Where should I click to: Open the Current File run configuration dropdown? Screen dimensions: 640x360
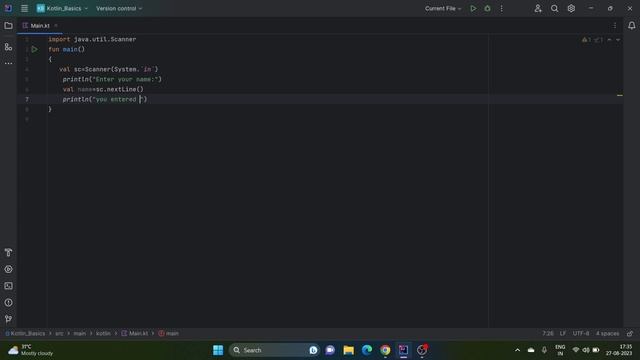(443, 8)
